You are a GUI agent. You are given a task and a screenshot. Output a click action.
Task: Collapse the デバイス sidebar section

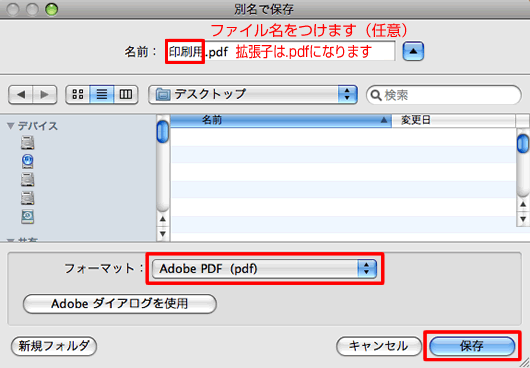(x=10, y=126)
